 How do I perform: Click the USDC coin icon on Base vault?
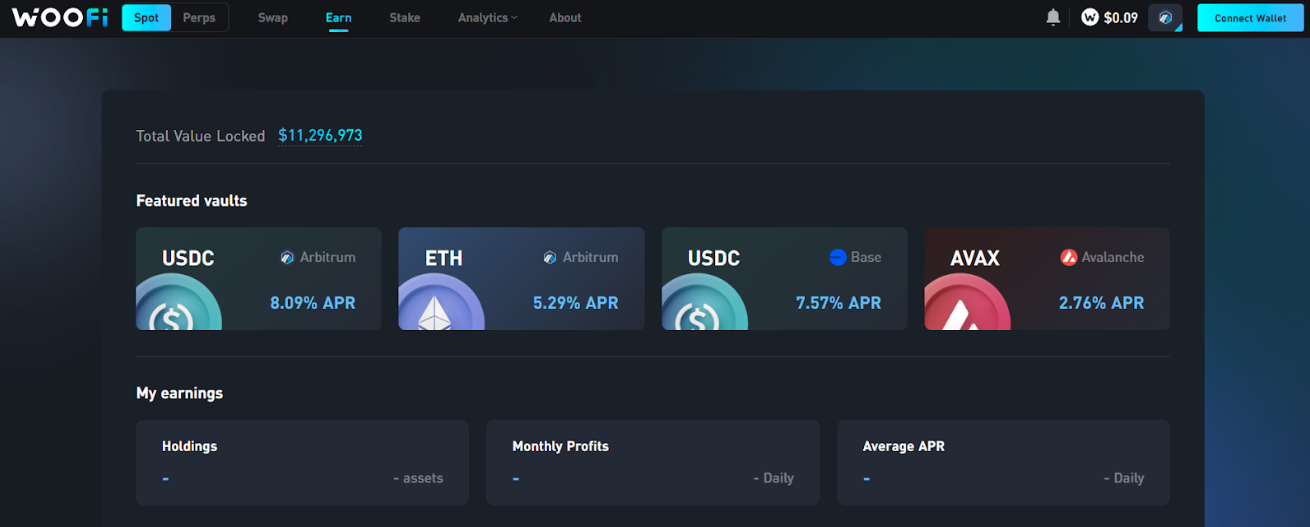(704, 303)
